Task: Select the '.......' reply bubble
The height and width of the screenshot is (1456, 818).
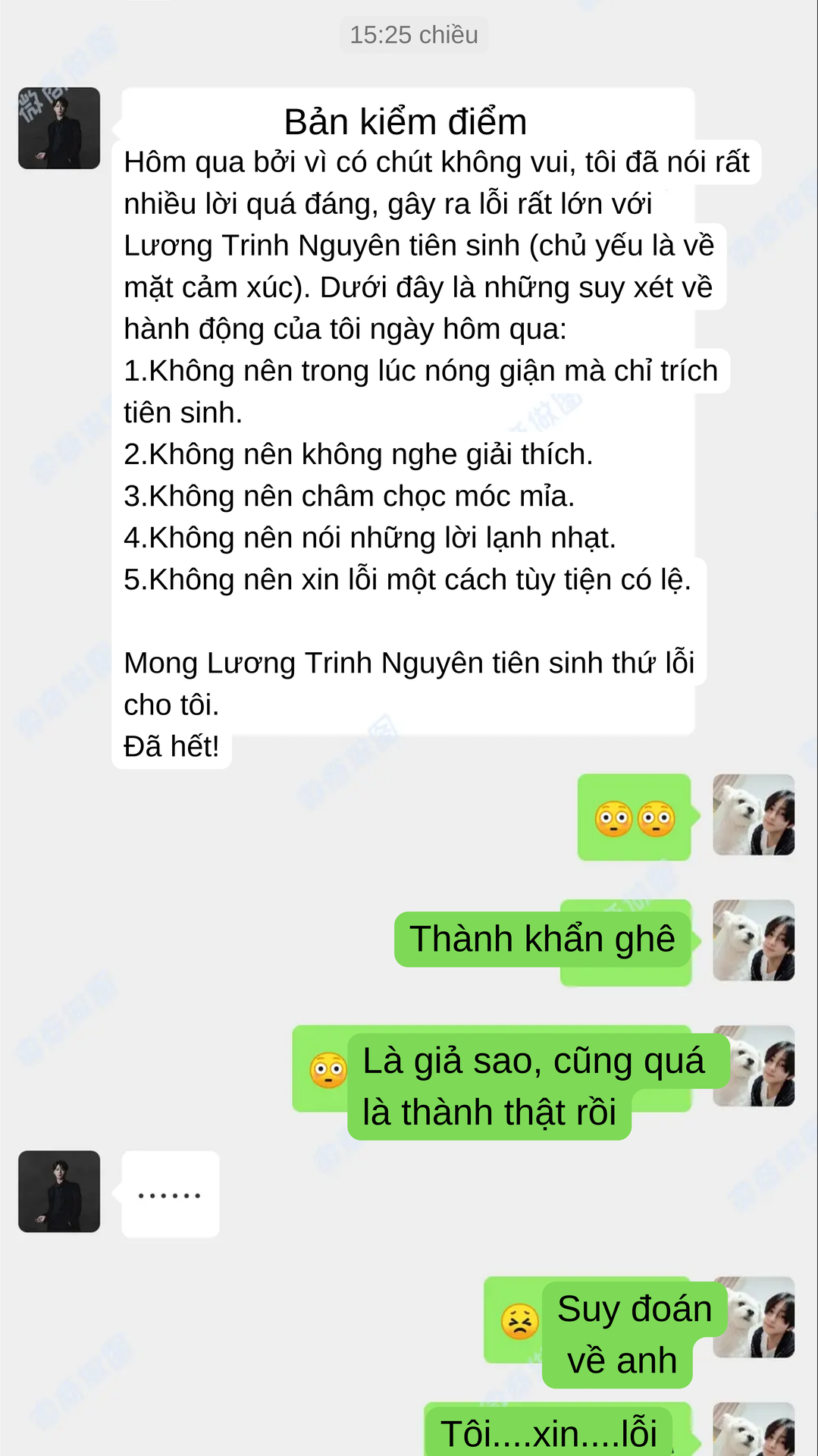Action: point(171,1194)
